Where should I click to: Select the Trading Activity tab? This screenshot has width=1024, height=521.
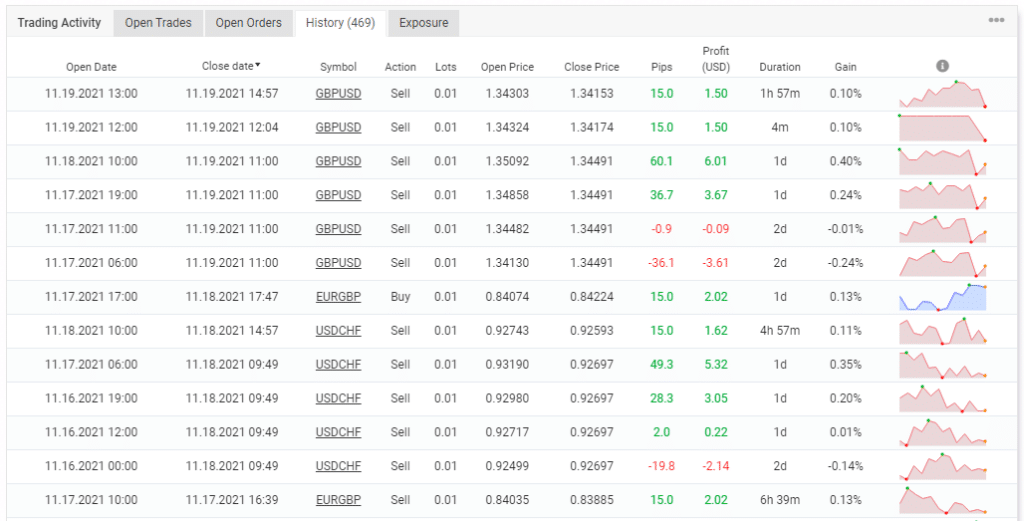click(x=58, y=23)
